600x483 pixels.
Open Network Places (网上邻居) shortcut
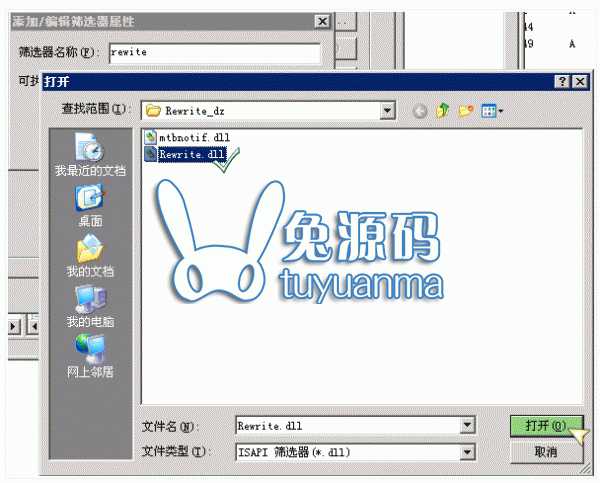(90, 356)
